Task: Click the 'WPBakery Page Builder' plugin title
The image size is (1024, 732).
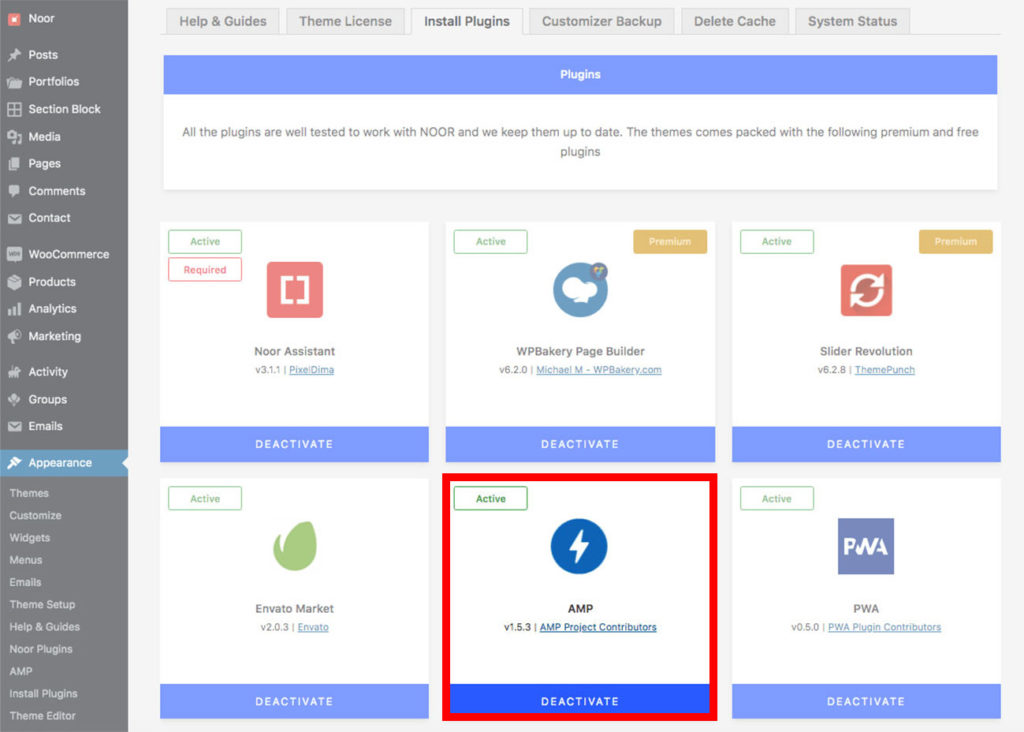Action: (x=581, y=351)
